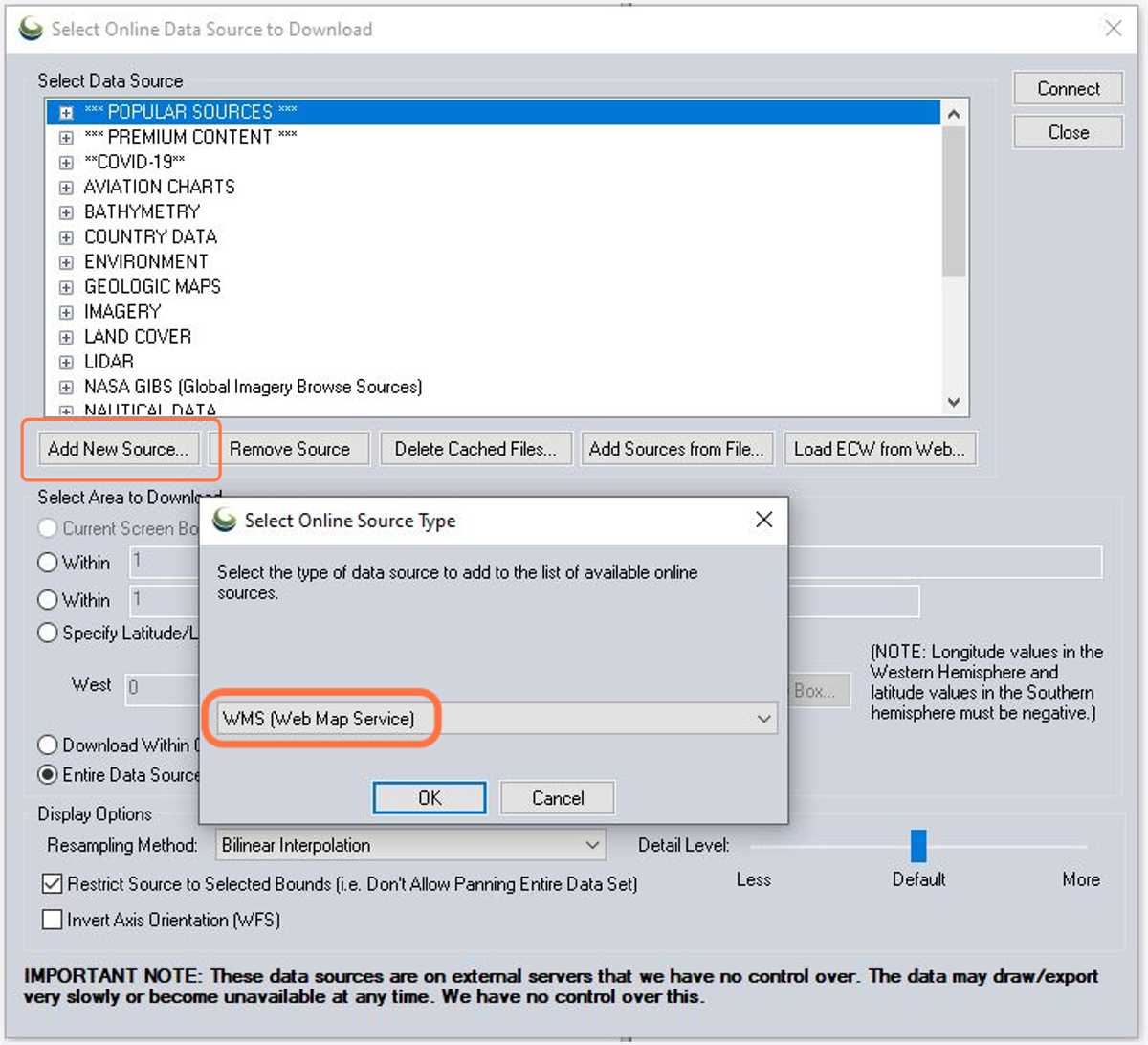Expand the ENVIRONMENT node
This screenshot has height=1045, width=1148.
click(x=66, y=262)
